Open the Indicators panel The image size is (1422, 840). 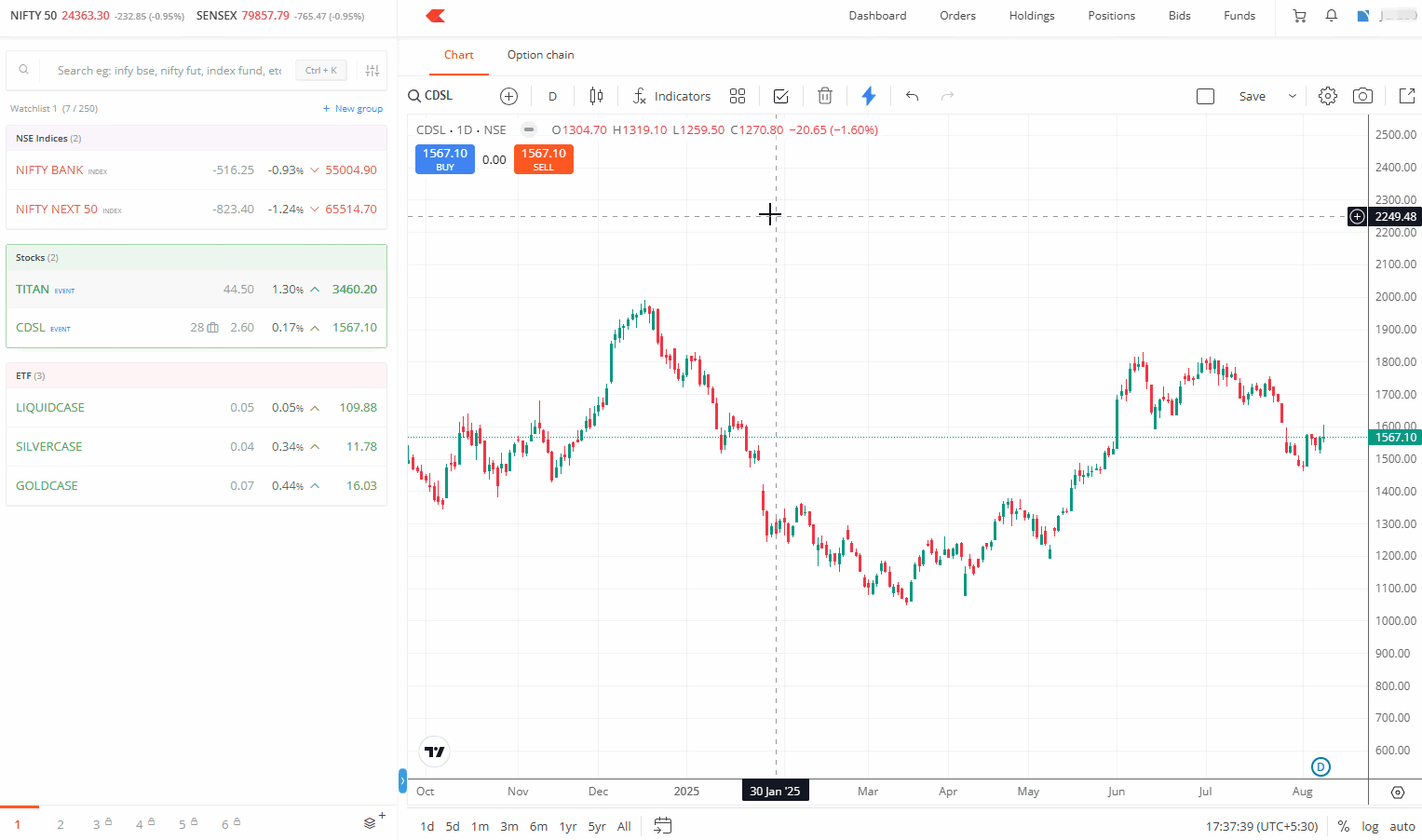click(x=671, y=96)
